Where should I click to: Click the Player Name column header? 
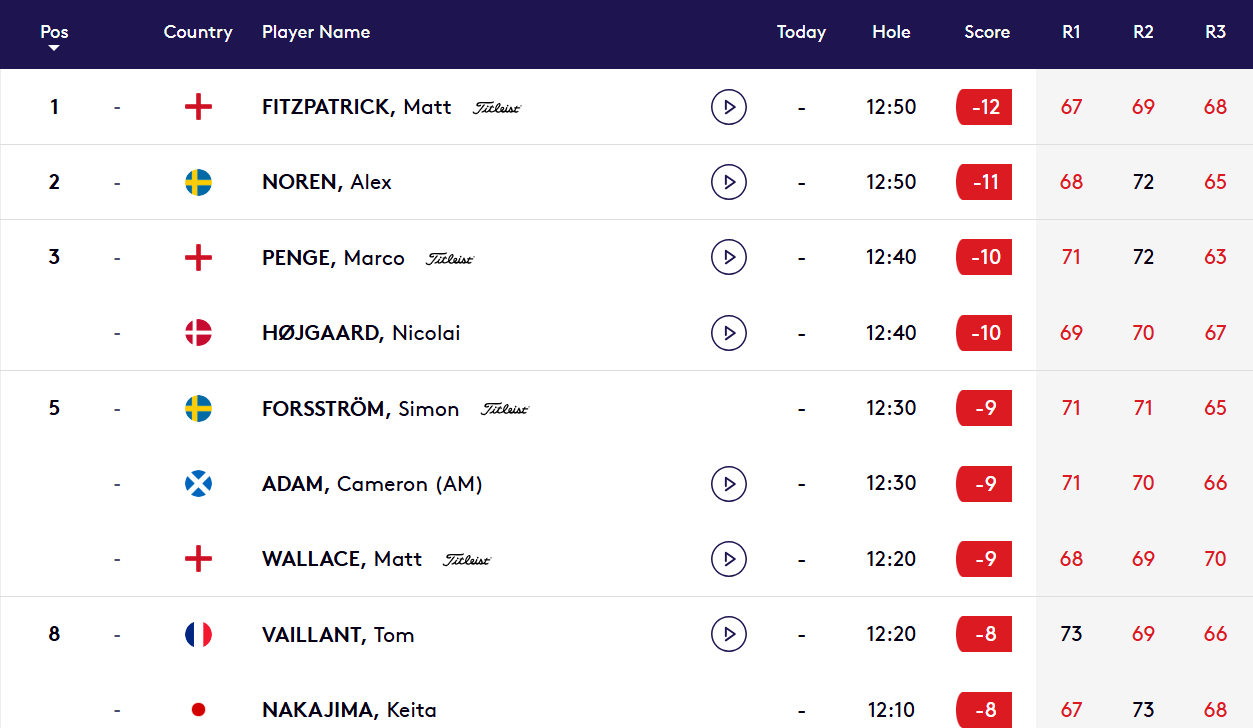[x=316, y=32]
